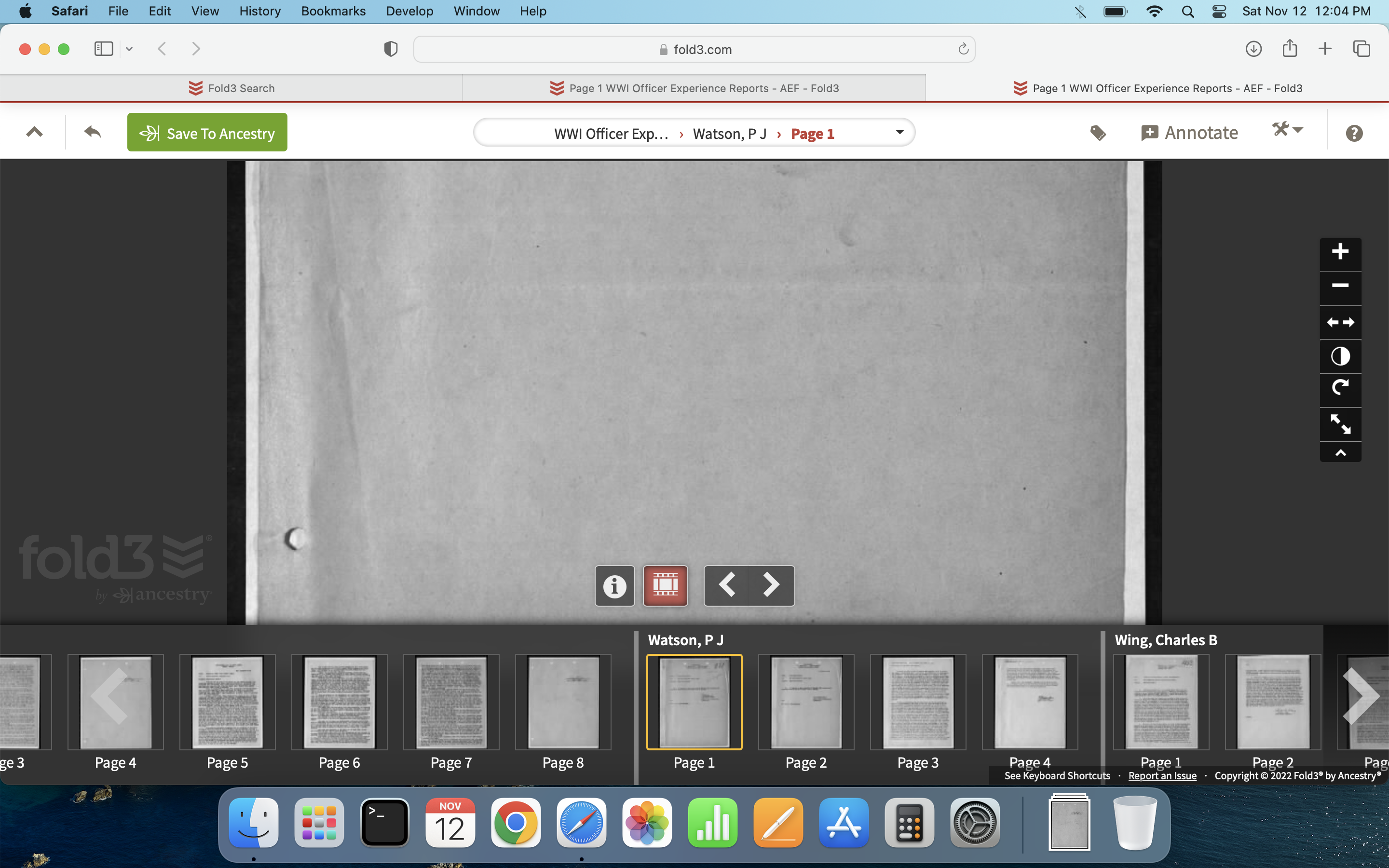
Task: Click the Report an Issue link
Action: [1162, 775]
